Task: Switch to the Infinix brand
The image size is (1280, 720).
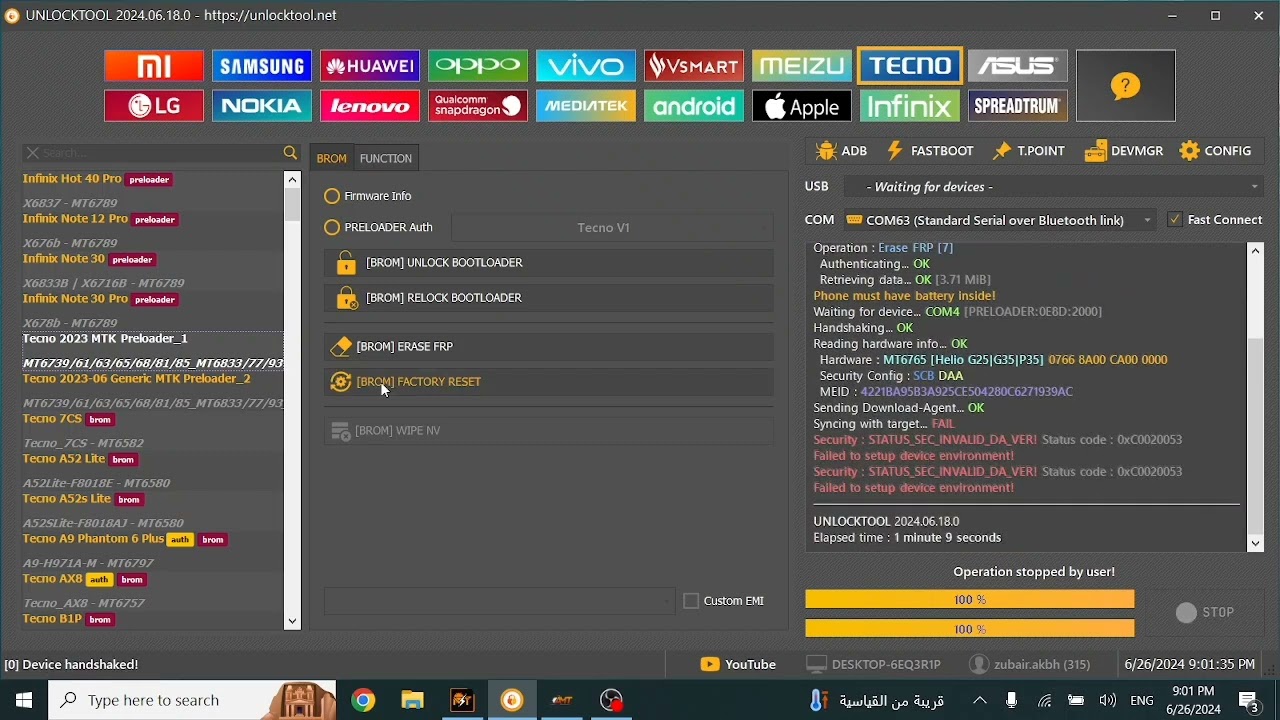Action: 910,106
